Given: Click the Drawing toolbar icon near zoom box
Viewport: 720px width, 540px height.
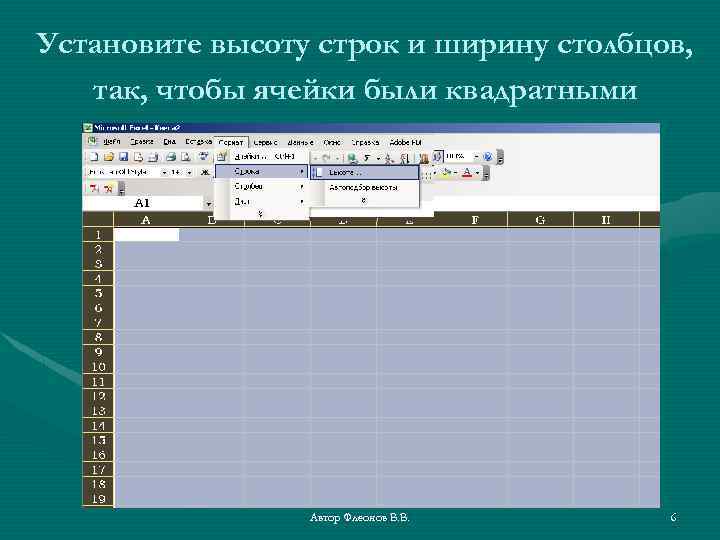Looking at the screenshot, I should pyautogui.click(x=437, y=157).
